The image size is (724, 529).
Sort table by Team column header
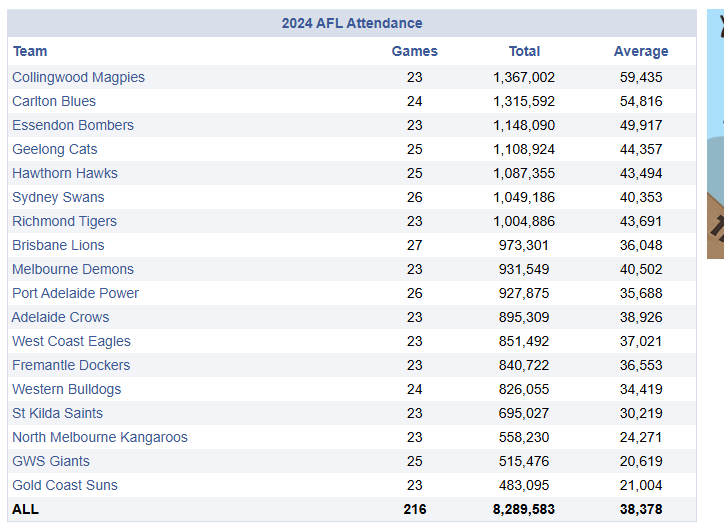click(x=30, y=51)
